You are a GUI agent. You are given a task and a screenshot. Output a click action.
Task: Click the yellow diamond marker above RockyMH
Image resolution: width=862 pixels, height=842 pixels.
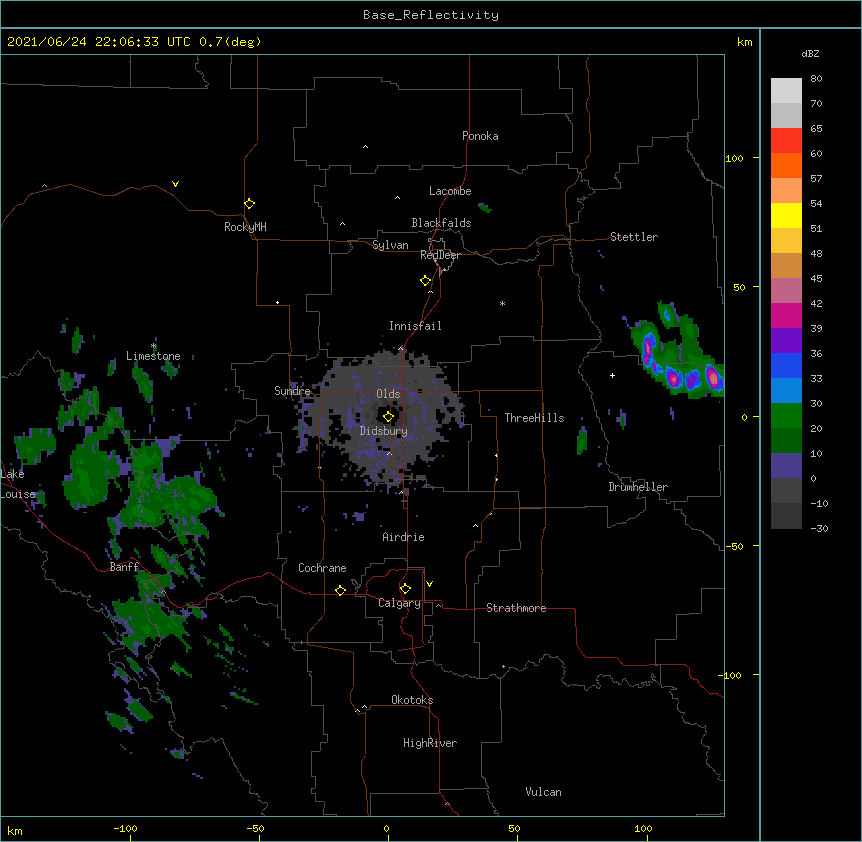point(249,204)
